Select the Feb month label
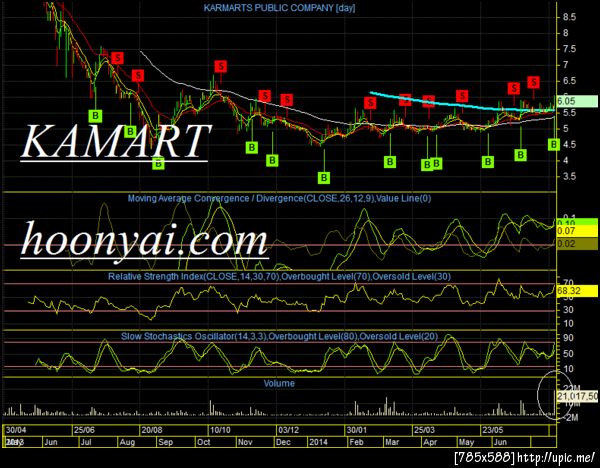 (356, 442)
